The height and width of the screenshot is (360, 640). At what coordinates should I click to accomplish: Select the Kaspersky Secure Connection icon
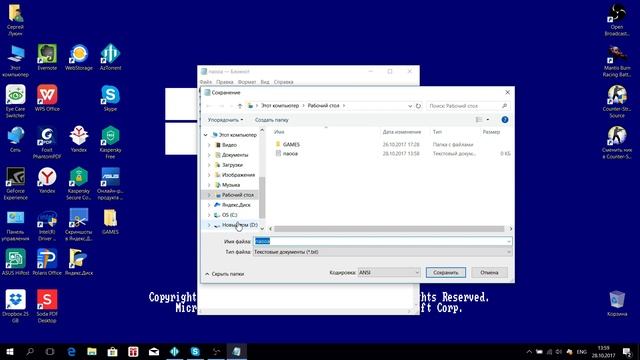click(79, 183)
